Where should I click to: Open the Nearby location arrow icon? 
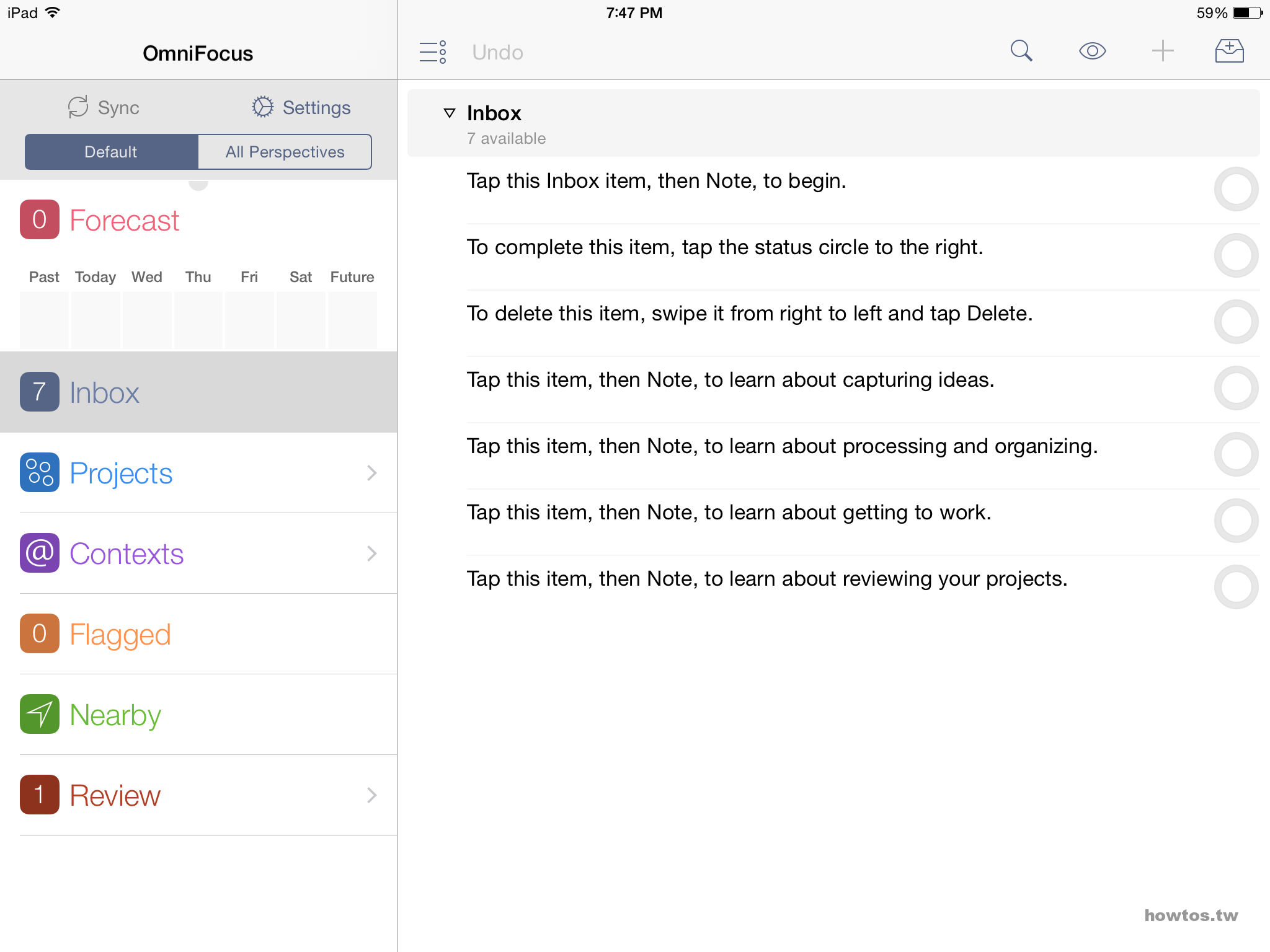click(40, 714)
